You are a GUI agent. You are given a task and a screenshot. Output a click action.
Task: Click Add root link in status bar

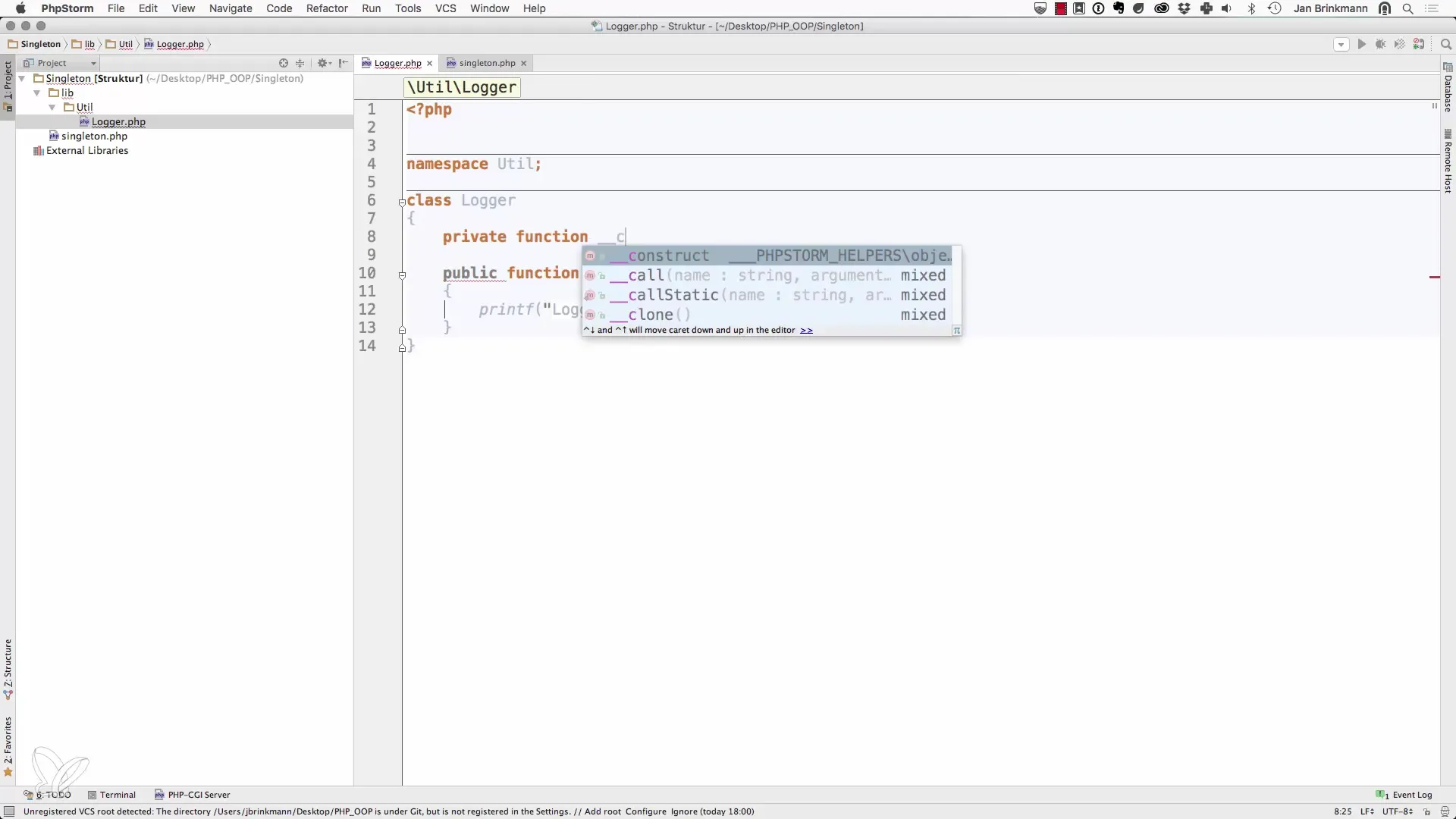(x=602, y=811)
